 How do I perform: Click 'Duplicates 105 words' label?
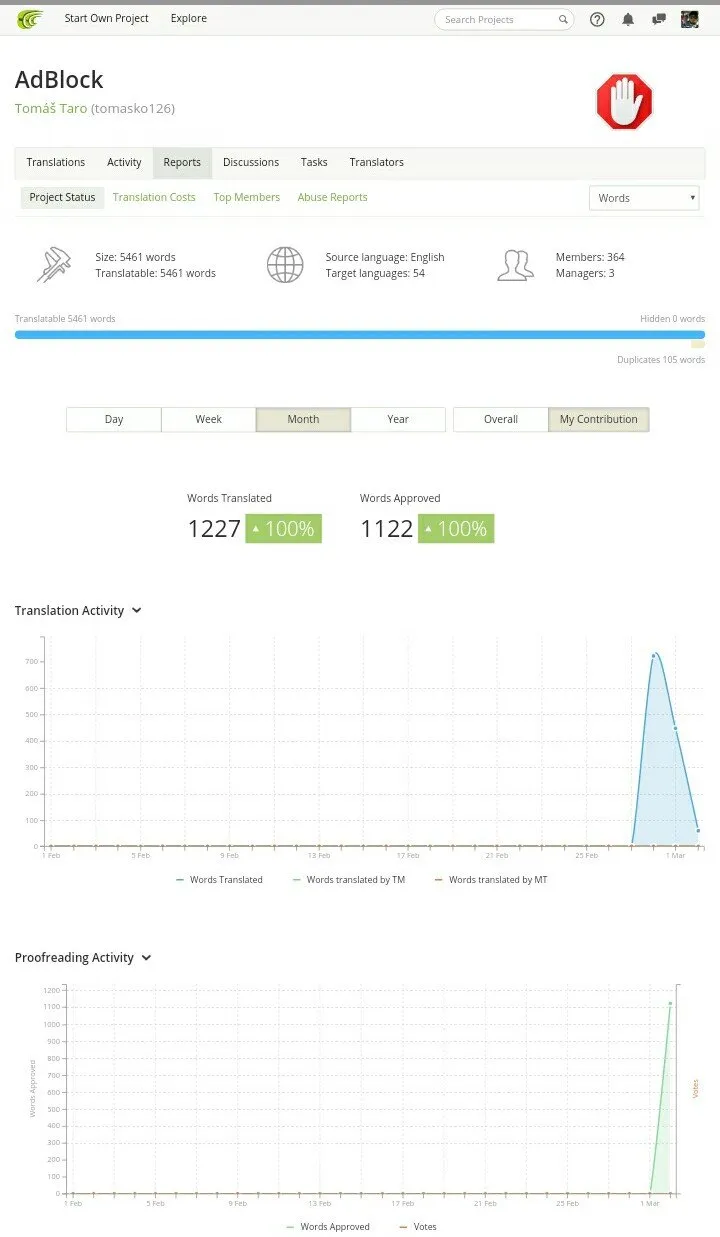coord(661,360)
